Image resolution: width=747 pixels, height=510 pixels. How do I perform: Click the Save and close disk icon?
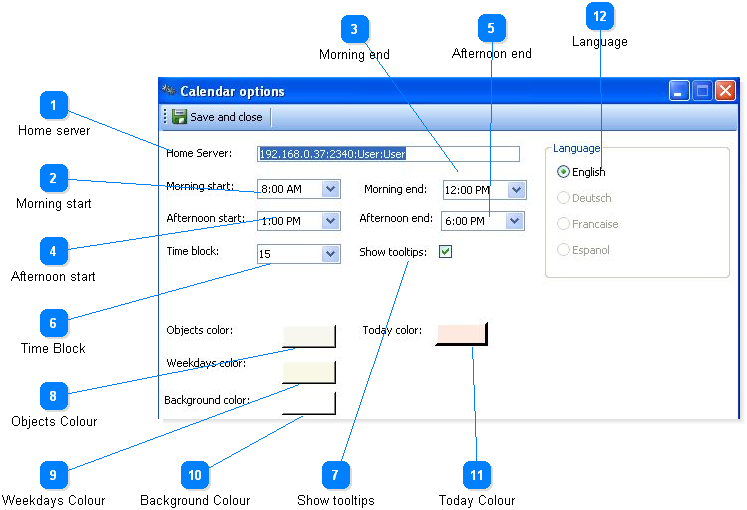[179, 117]
